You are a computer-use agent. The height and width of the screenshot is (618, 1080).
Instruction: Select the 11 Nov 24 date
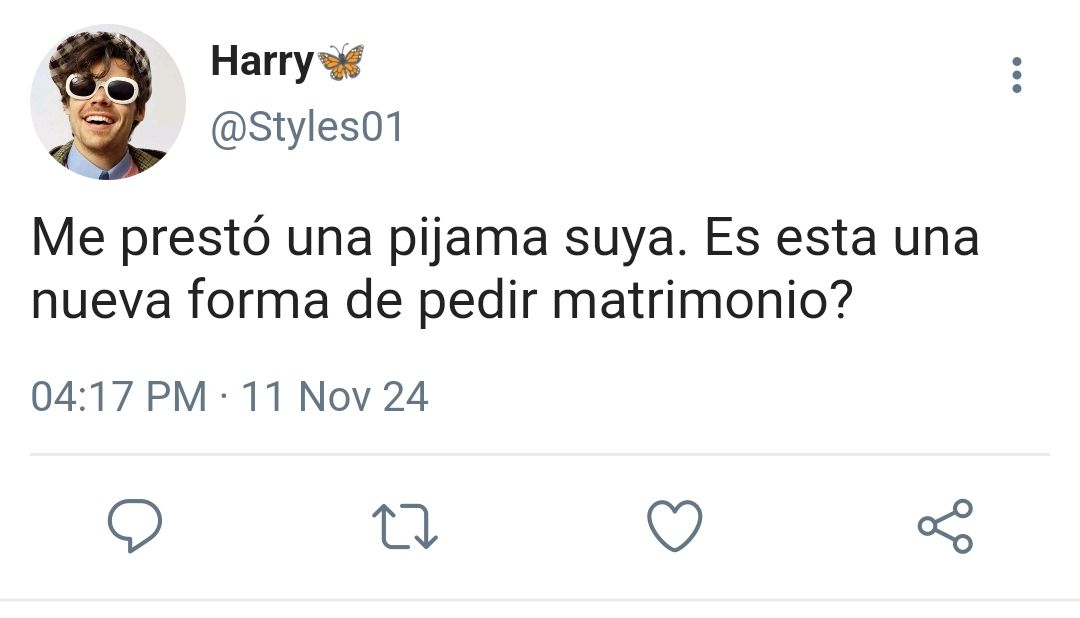[335, 397]
